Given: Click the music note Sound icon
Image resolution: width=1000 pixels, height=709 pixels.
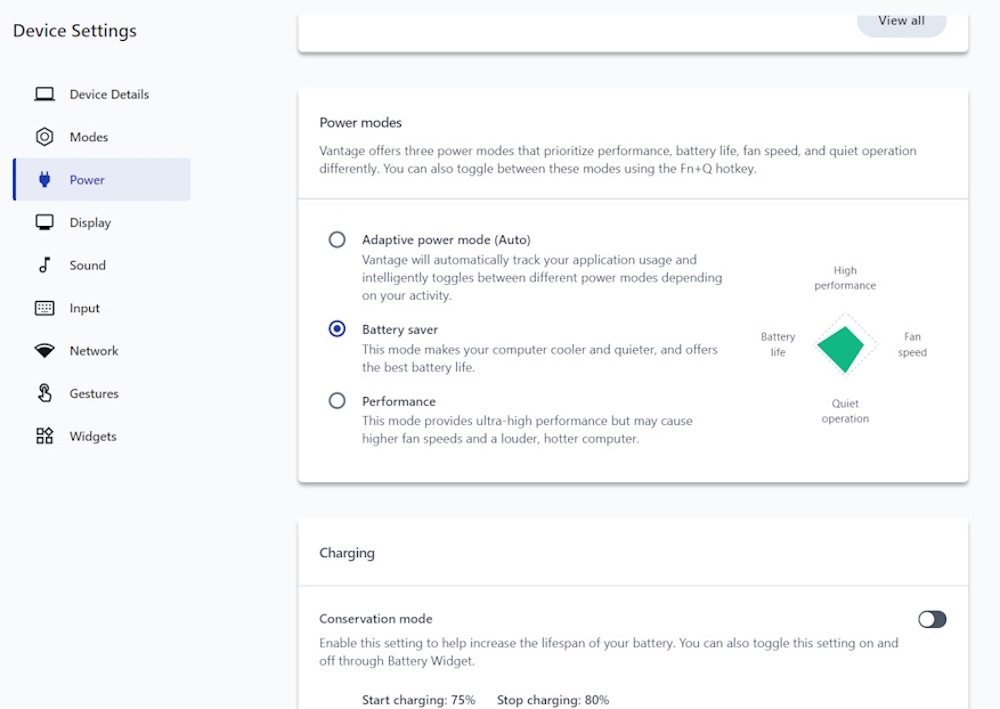Looking at the screenshot, I should [x=44, y=265].
